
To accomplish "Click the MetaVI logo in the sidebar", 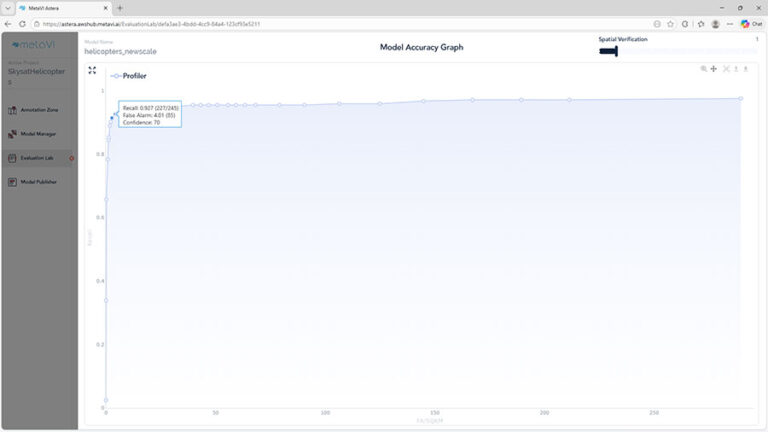I will (33, 45).
